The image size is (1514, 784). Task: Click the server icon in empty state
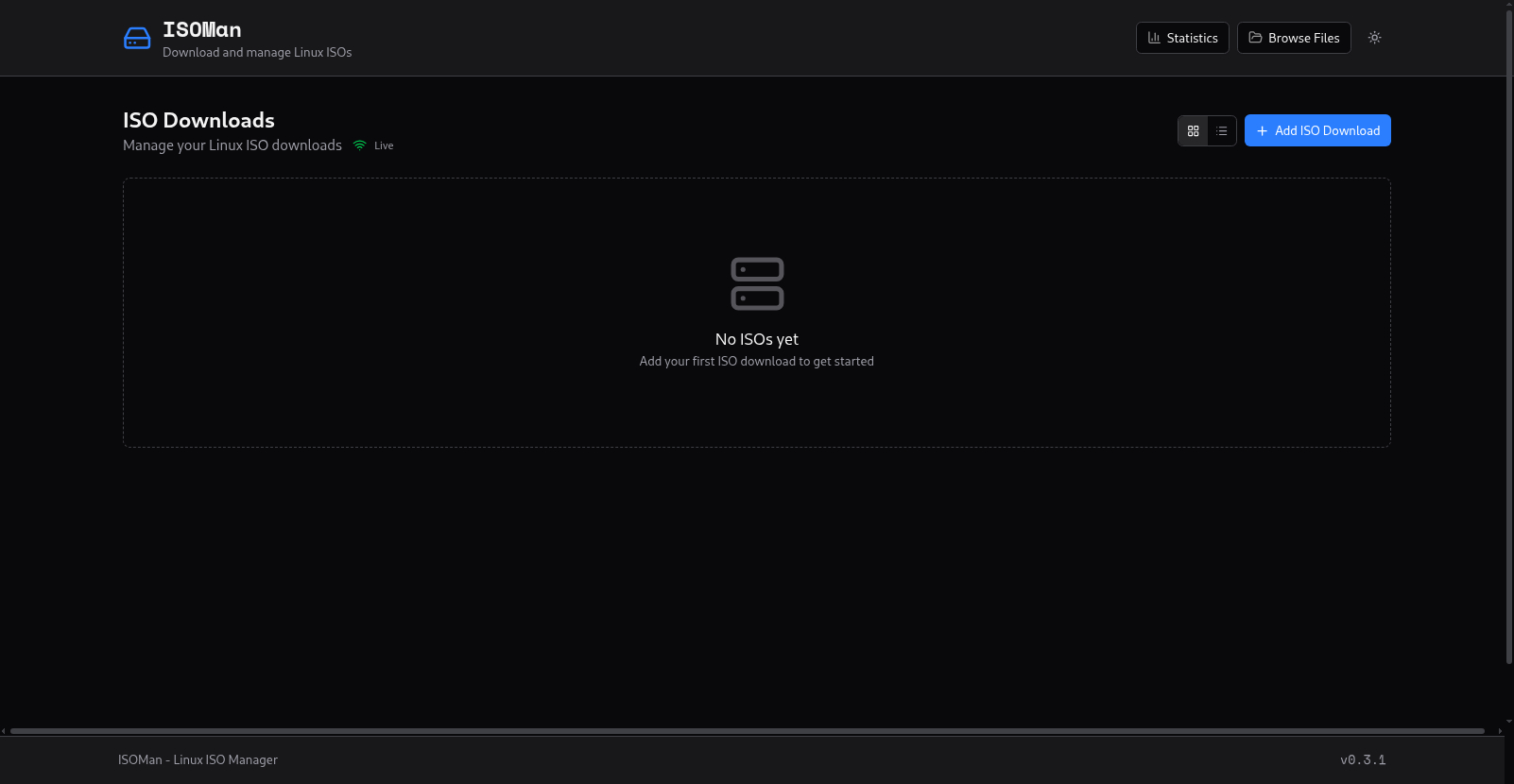tap(757, 283)
